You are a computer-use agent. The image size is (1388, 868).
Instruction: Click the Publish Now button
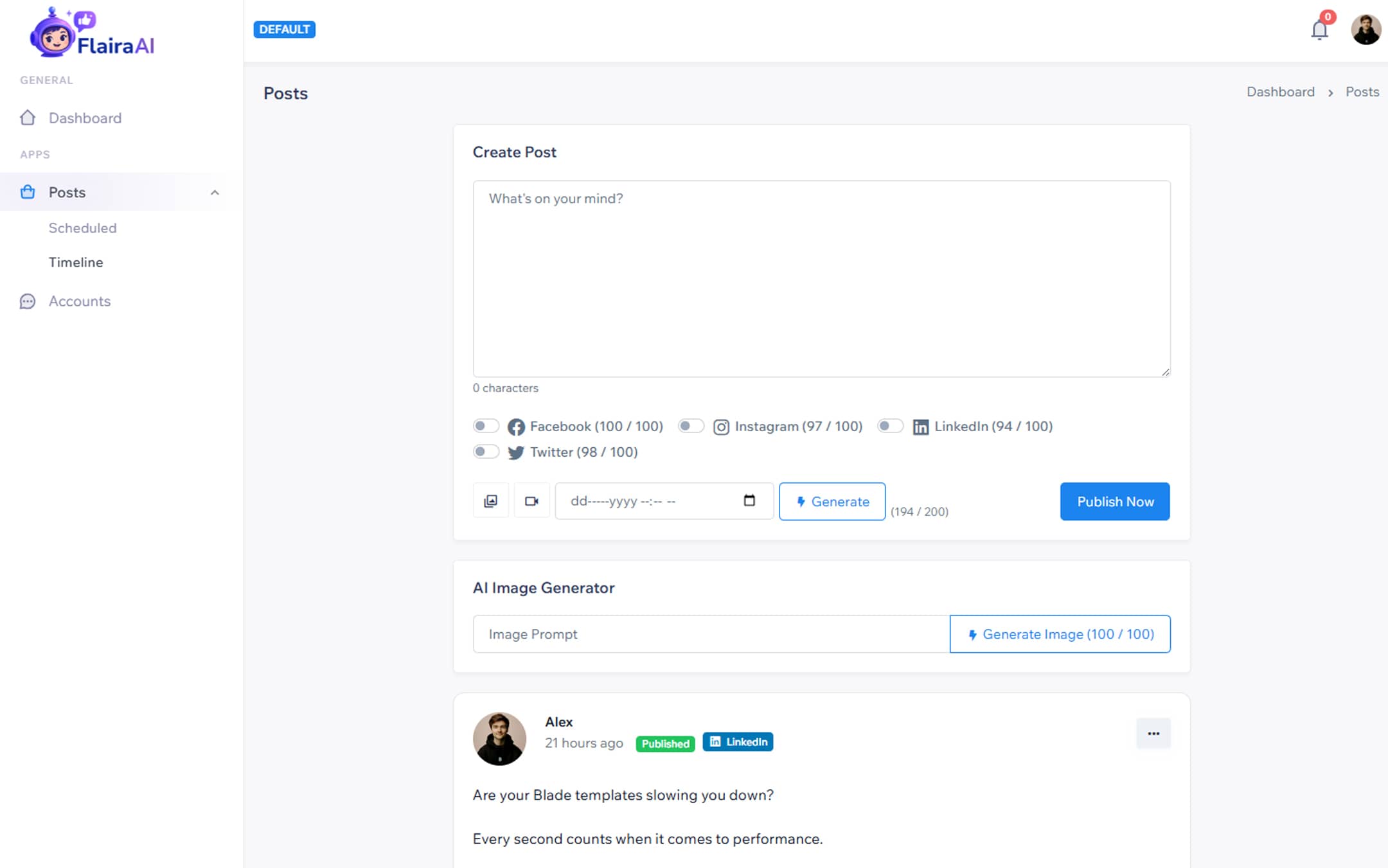1114,501
